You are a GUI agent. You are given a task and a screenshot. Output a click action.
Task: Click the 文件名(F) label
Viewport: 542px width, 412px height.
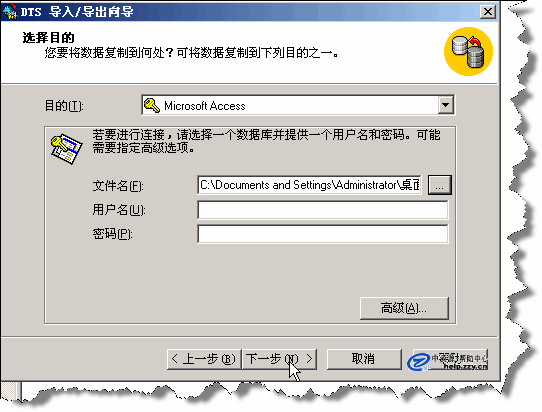(118, 186)
